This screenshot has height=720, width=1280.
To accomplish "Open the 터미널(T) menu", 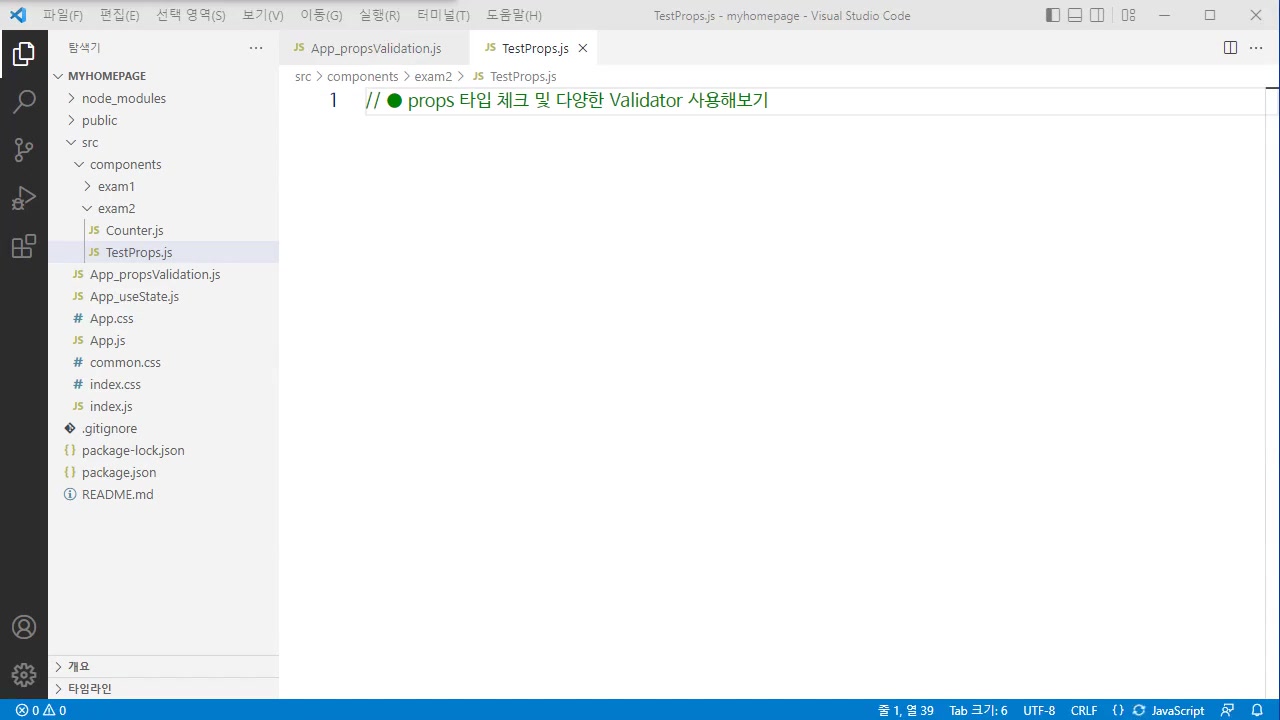I will [x=443, y=15].
